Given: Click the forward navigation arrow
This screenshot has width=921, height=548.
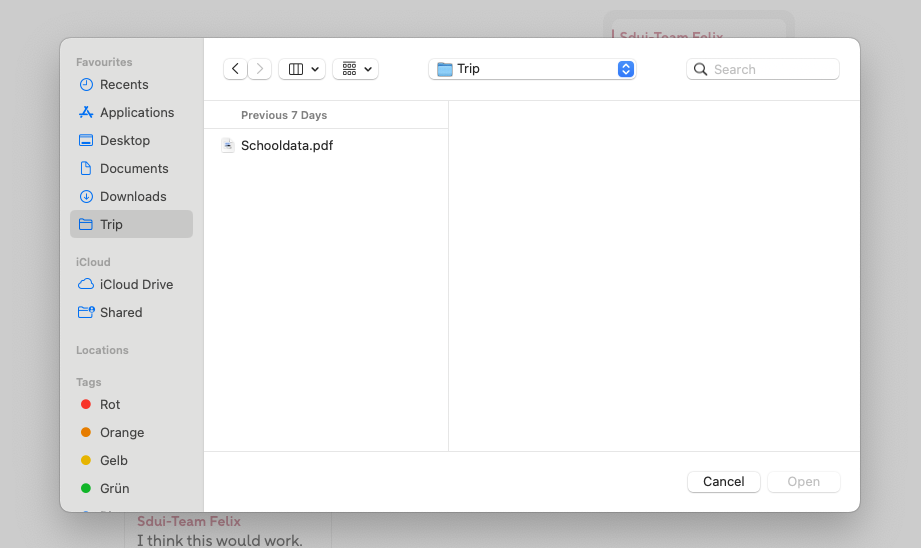Looking at the screenshot, I should coord(260,69).
